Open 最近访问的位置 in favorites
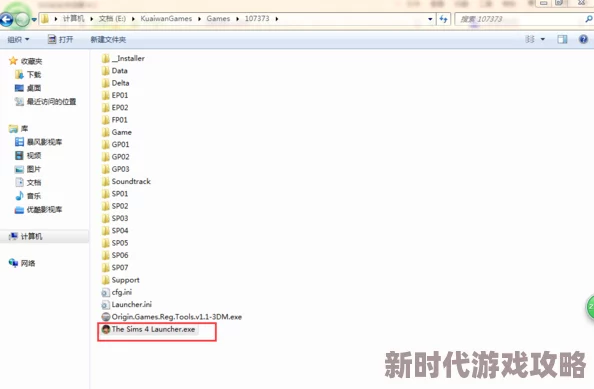Screen dimensions: 594x389 point(45,102)
